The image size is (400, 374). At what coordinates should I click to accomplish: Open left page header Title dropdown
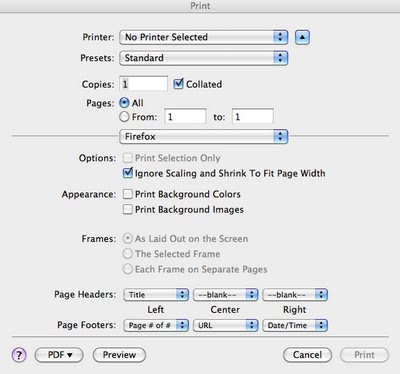[x=156, y=295]
